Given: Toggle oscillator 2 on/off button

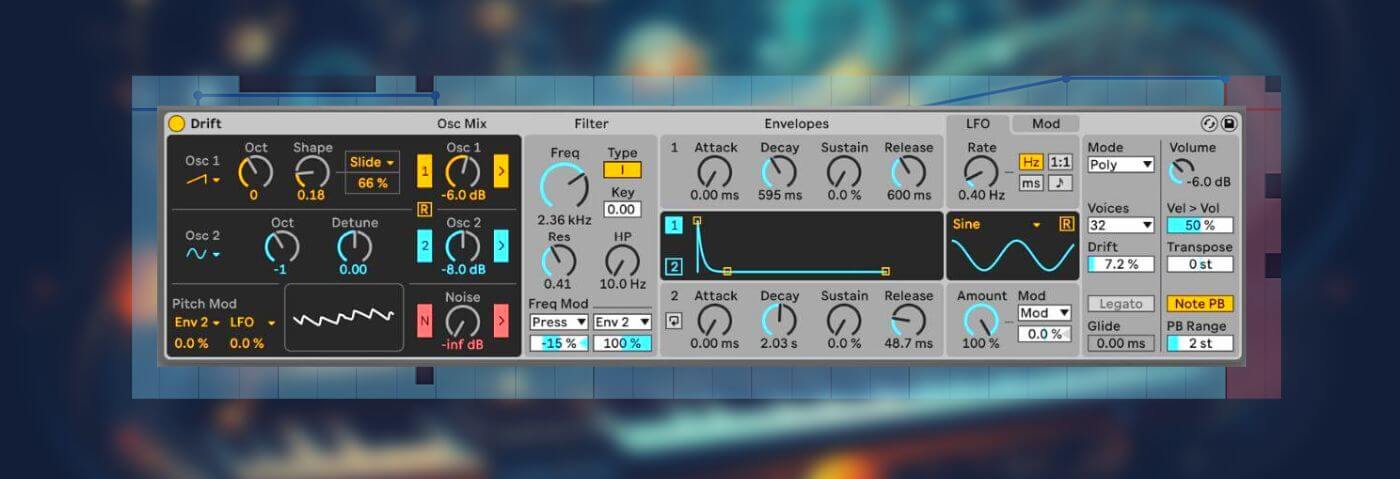Looking at the screenshot, I should [425, 245].
